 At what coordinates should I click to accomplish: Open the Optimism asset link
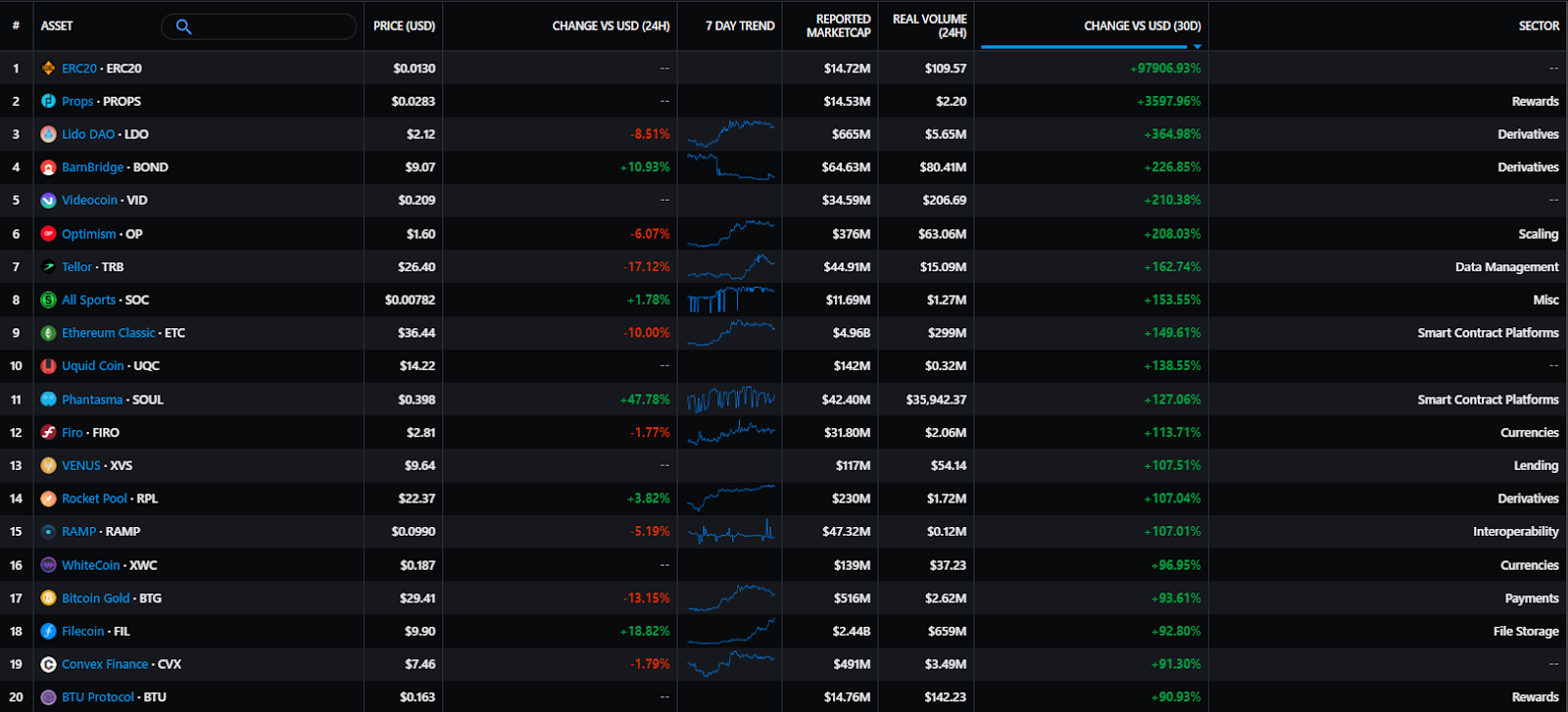pyautogui.click(x=89, y=234)
